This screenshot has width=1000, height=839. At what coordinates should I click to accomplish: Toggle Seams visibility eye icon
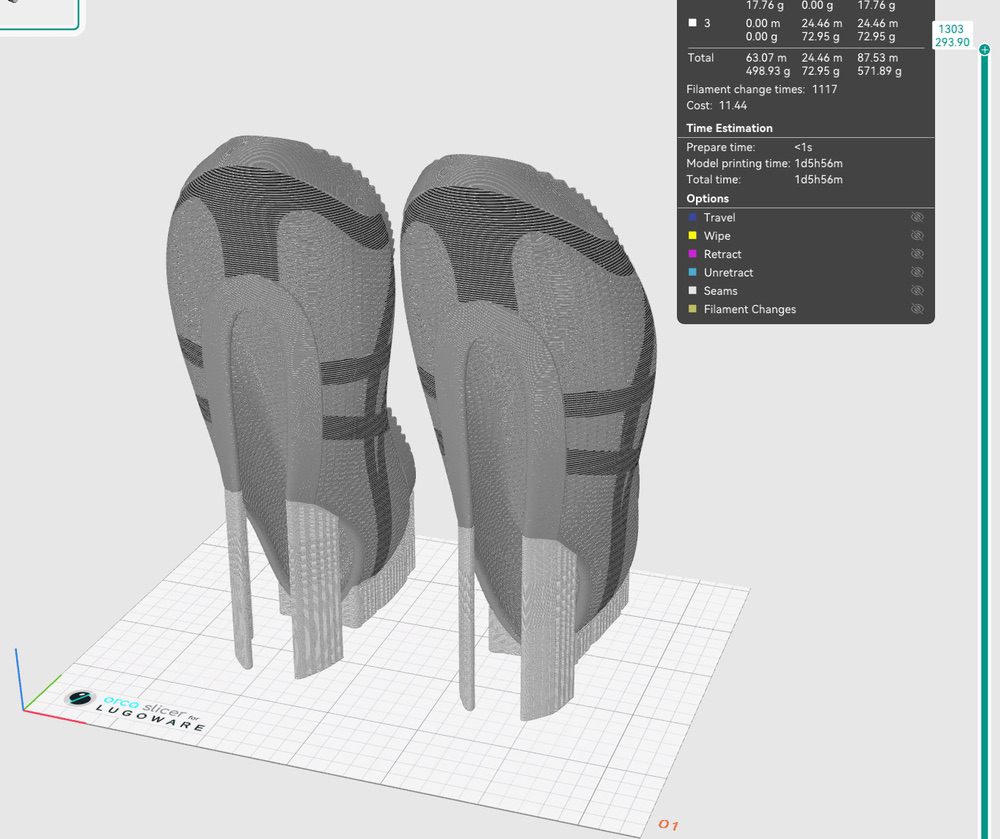(x=917, y=291)
